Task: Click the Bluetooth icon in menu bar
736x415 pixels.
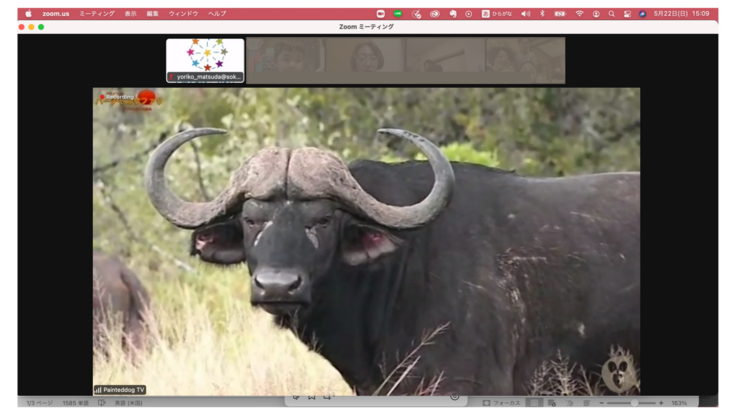Action: [x=542, y=14]
